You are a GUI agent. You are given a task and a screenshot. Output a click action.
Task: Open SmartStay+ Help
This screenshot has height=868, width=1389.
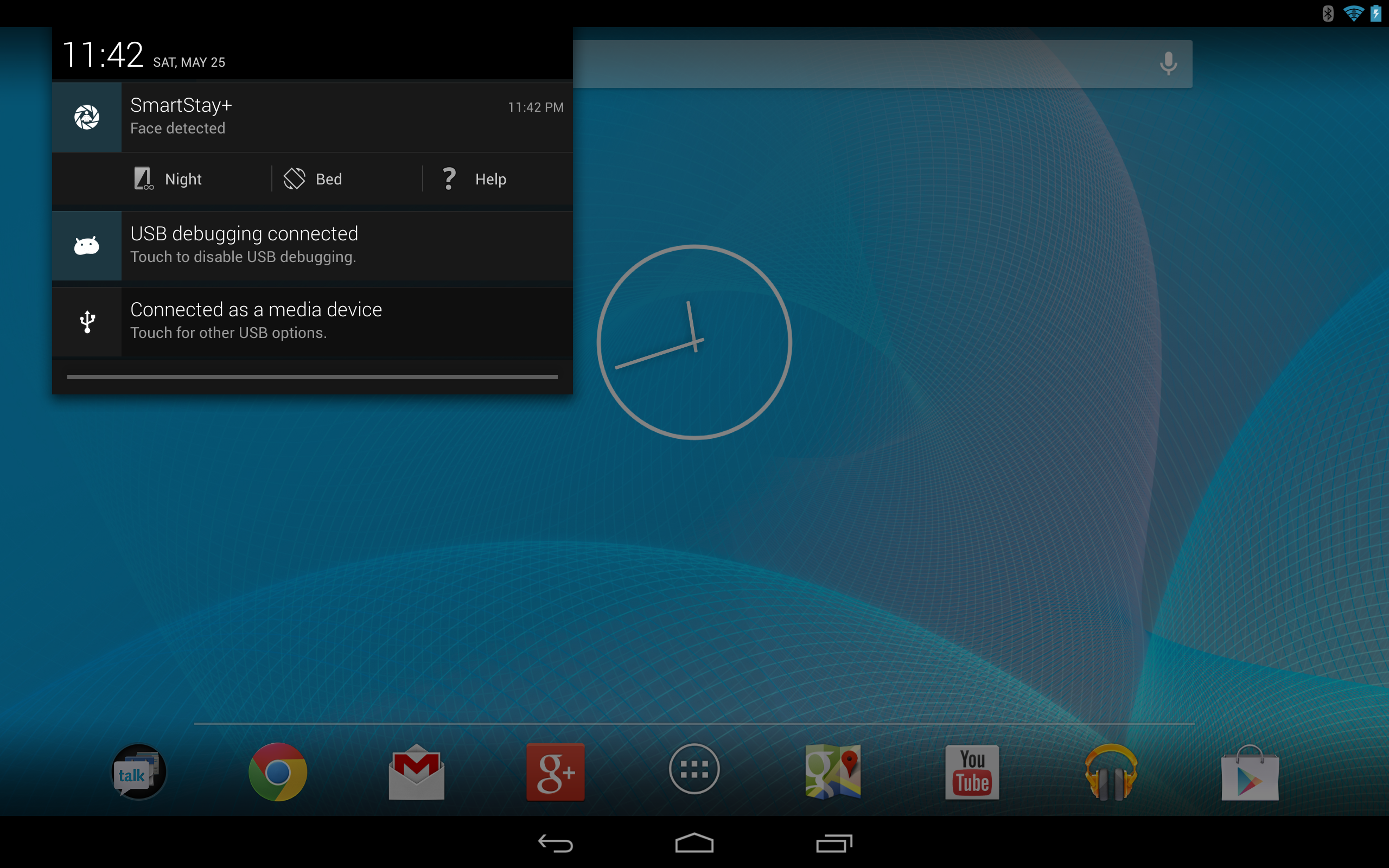pos(475,179)
